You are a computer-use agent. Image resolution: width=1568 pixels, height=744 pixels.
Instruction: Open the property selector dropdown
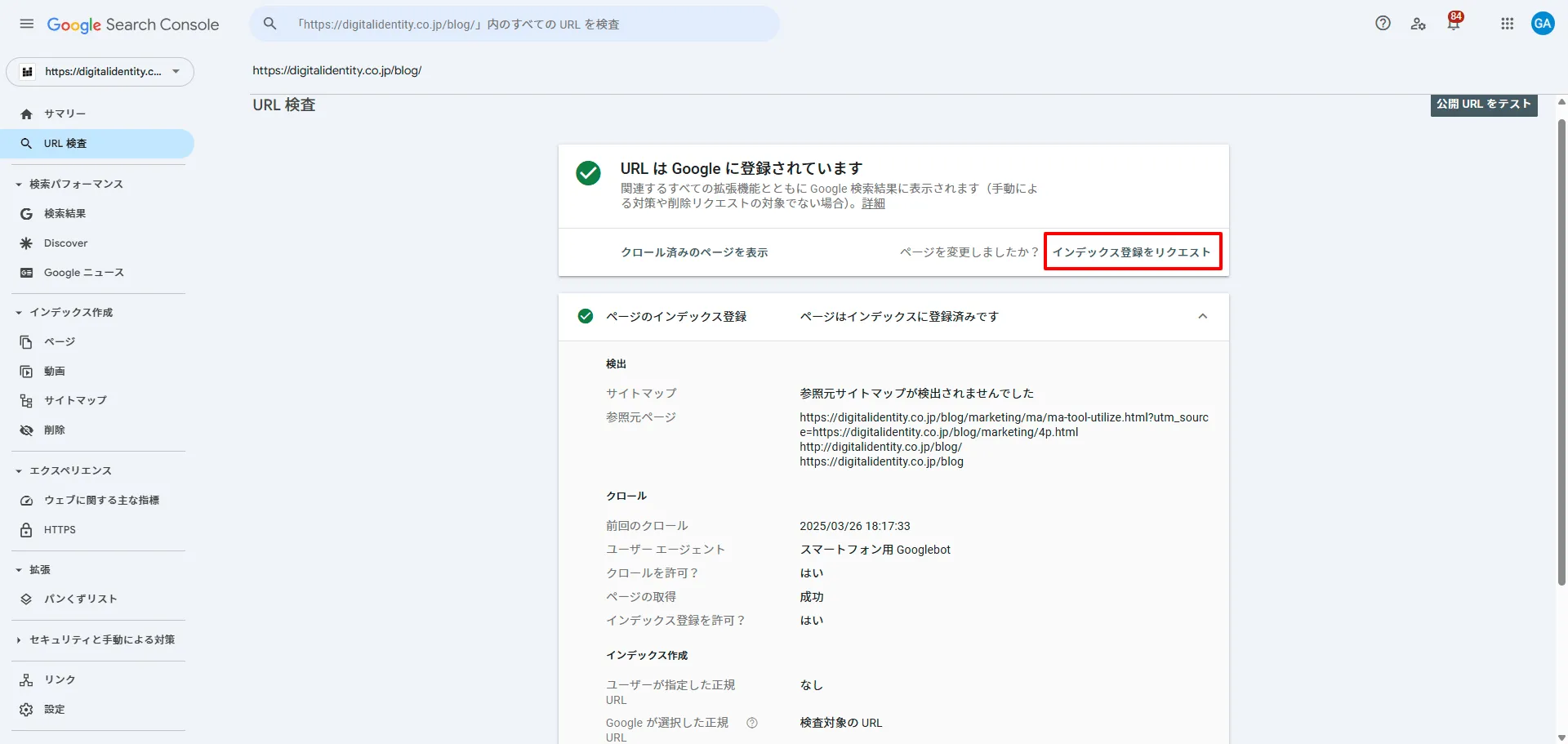click(x=100, y=72)
